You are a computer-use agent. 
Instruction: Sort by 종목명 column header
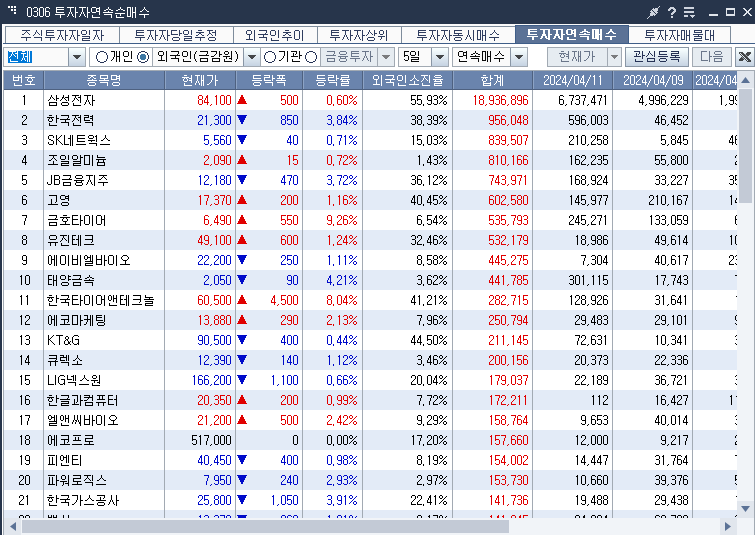(104, 80)
